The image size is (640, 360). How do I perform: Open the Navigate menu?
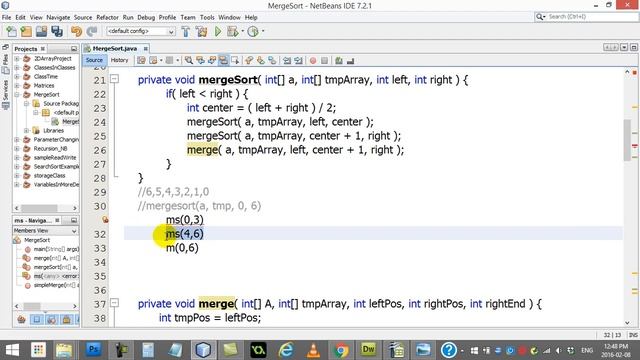pos(58,18)
